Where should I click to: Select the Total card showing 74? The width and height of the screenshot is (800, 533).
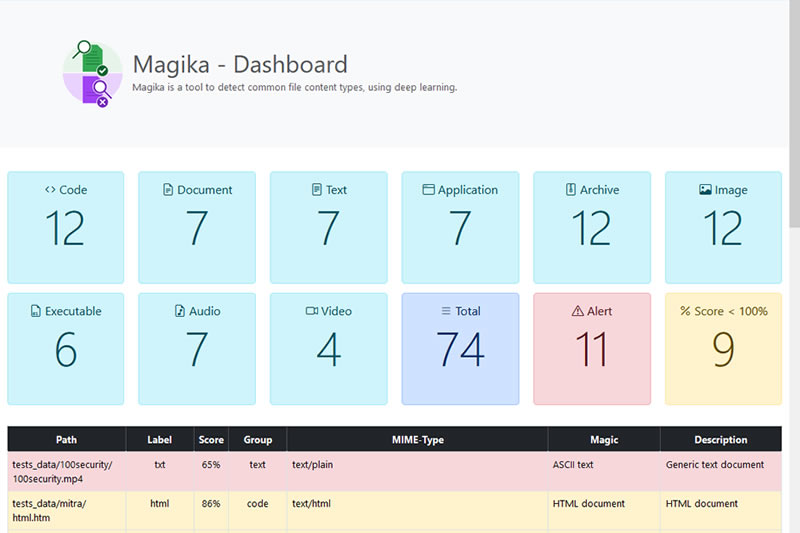[460, 349]
